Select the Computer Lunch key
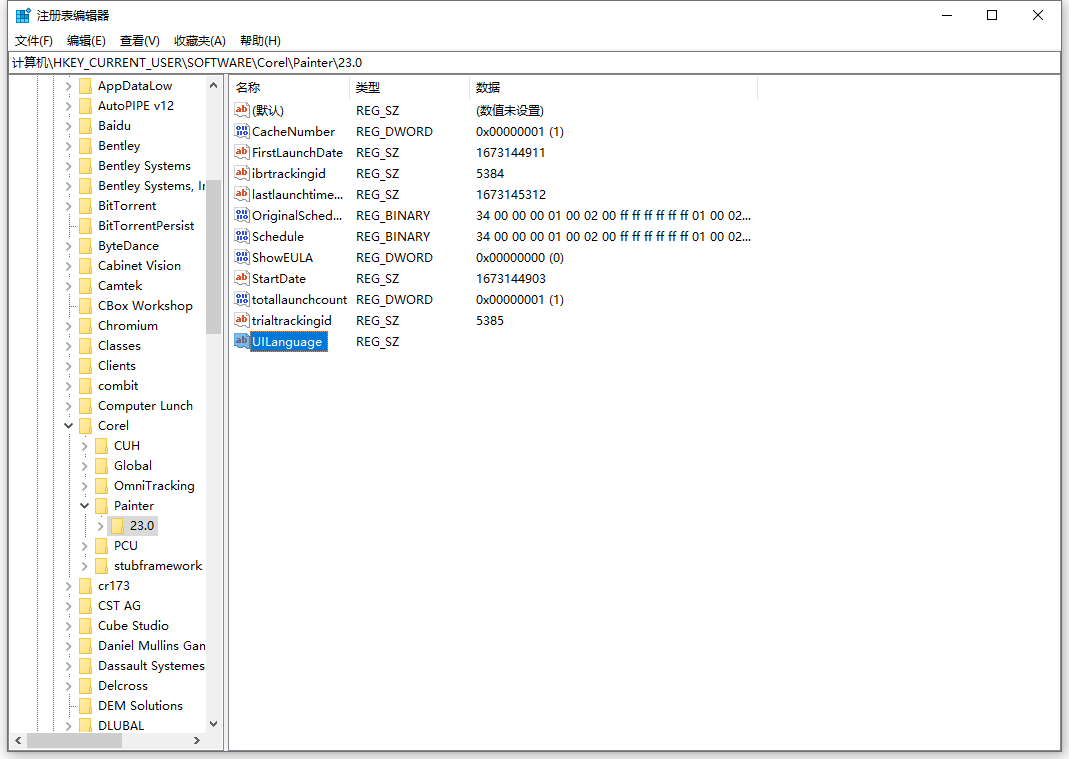Viewport: 1069px width, 759px height. click(145, 406)
